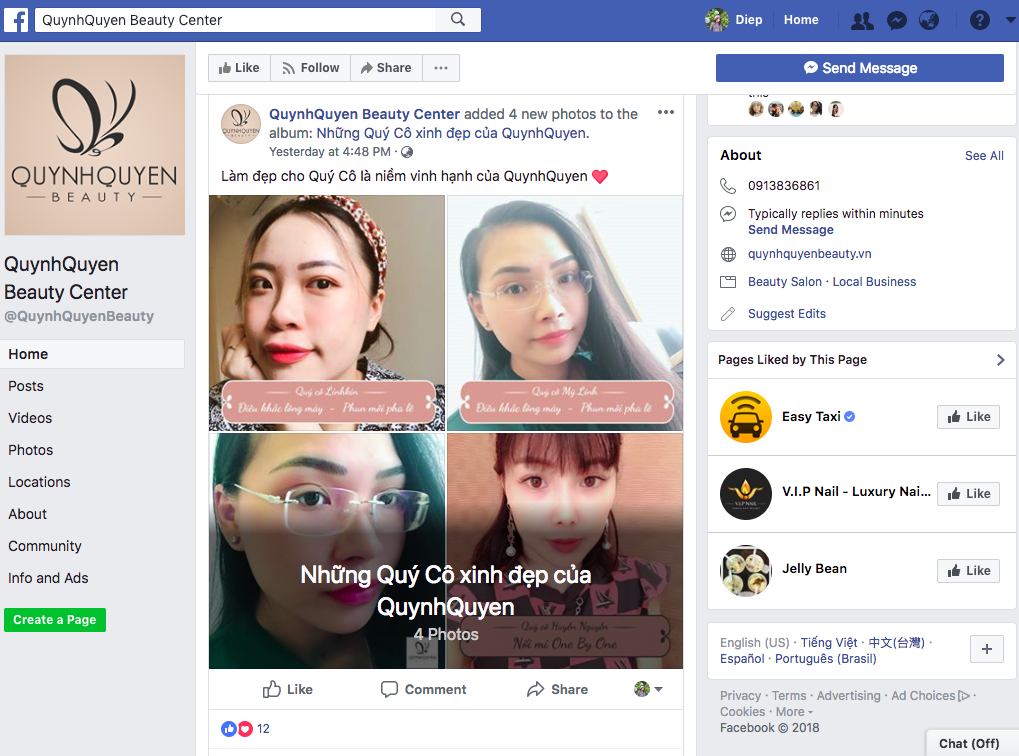This screenshot has height=756, width=1019.
Task: Click the Beauty Salon category link
Action: pyautogui.click(x=784, y=282)
